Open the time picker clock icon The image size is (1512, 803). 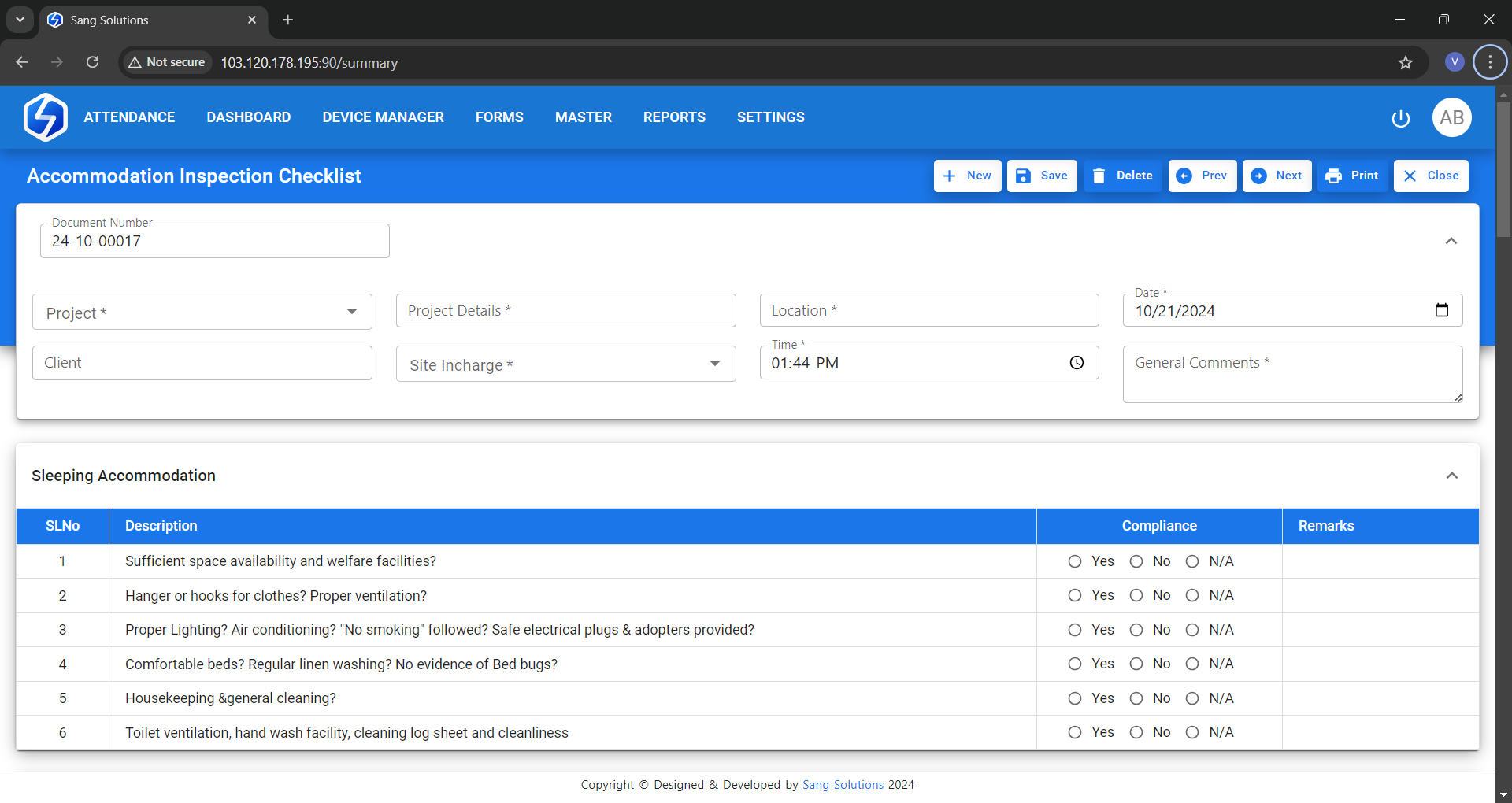1077,362
